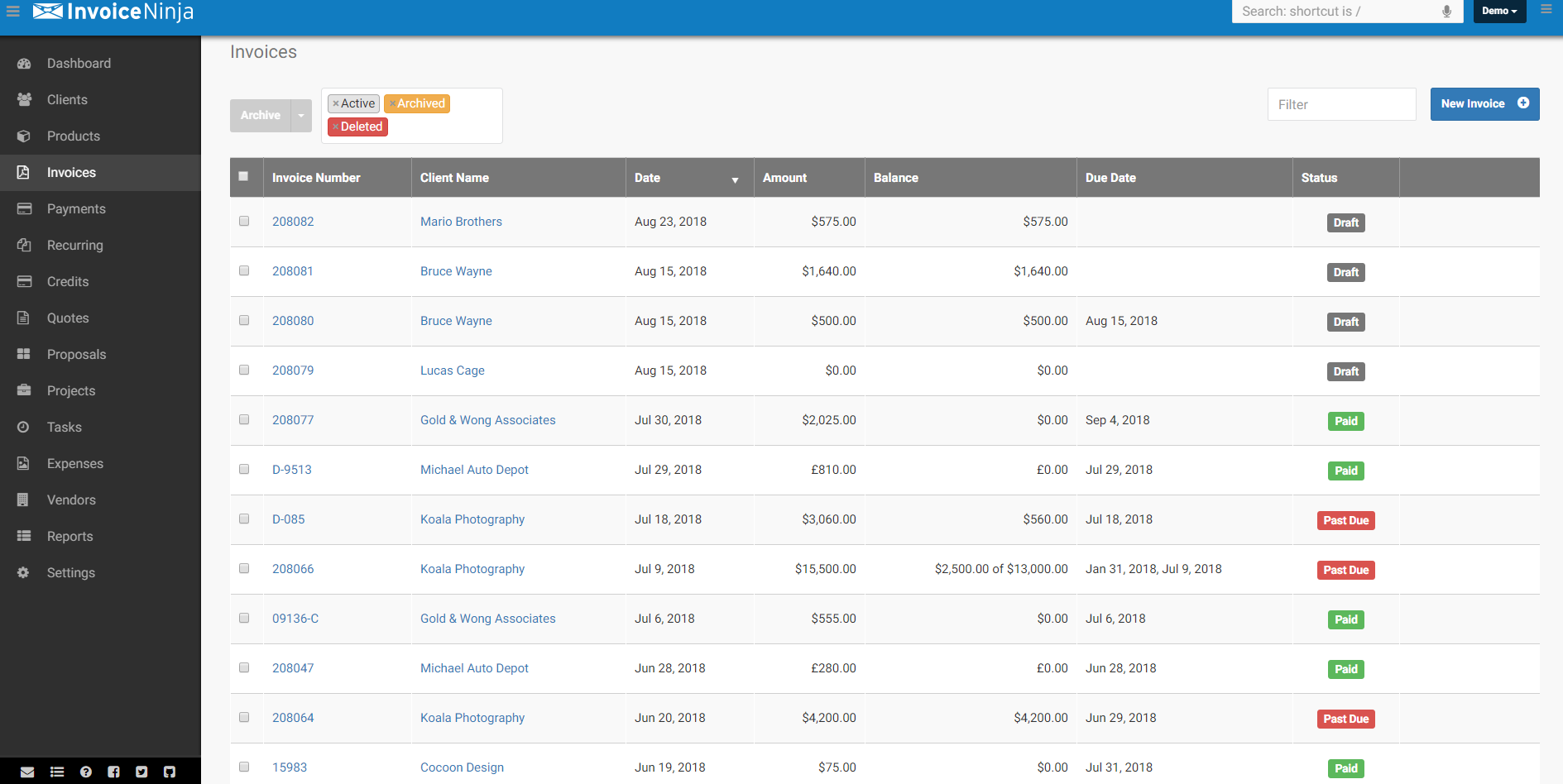Open the Twitter icon in the footer
This screenshot has width=1563, height=784.
[x=142, y=772]
